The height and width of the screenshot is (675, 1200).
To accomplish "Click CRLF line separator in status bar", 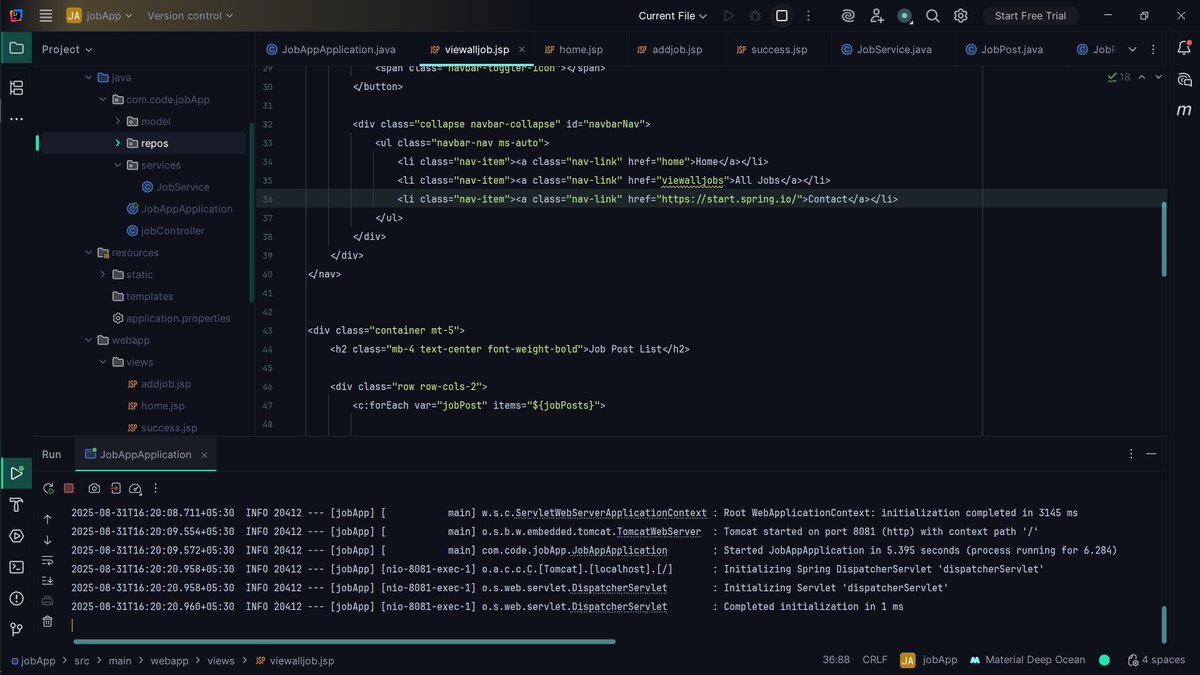I will click(875, 660).
